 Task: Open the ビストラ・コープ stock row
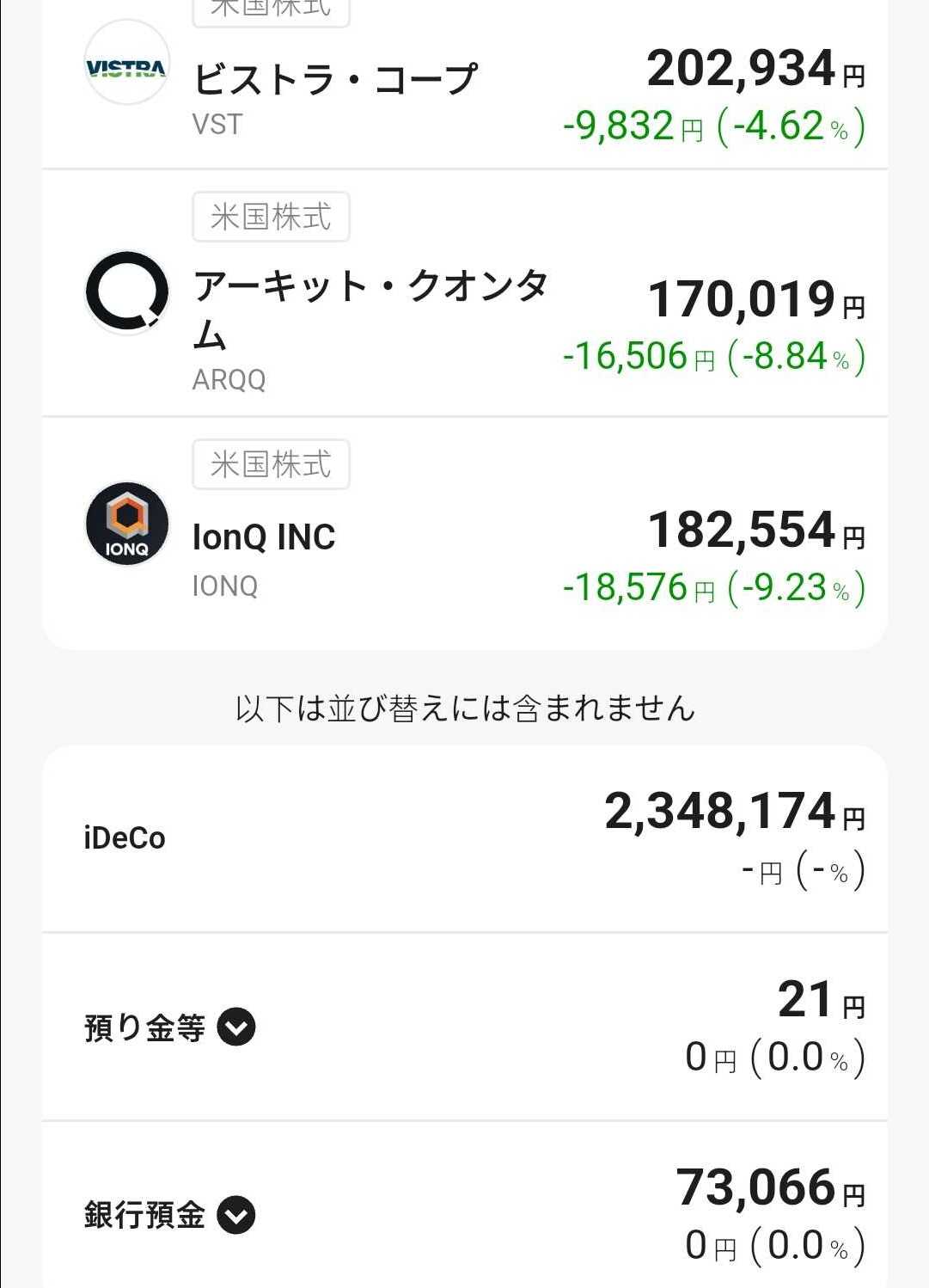tap(465, 84)
